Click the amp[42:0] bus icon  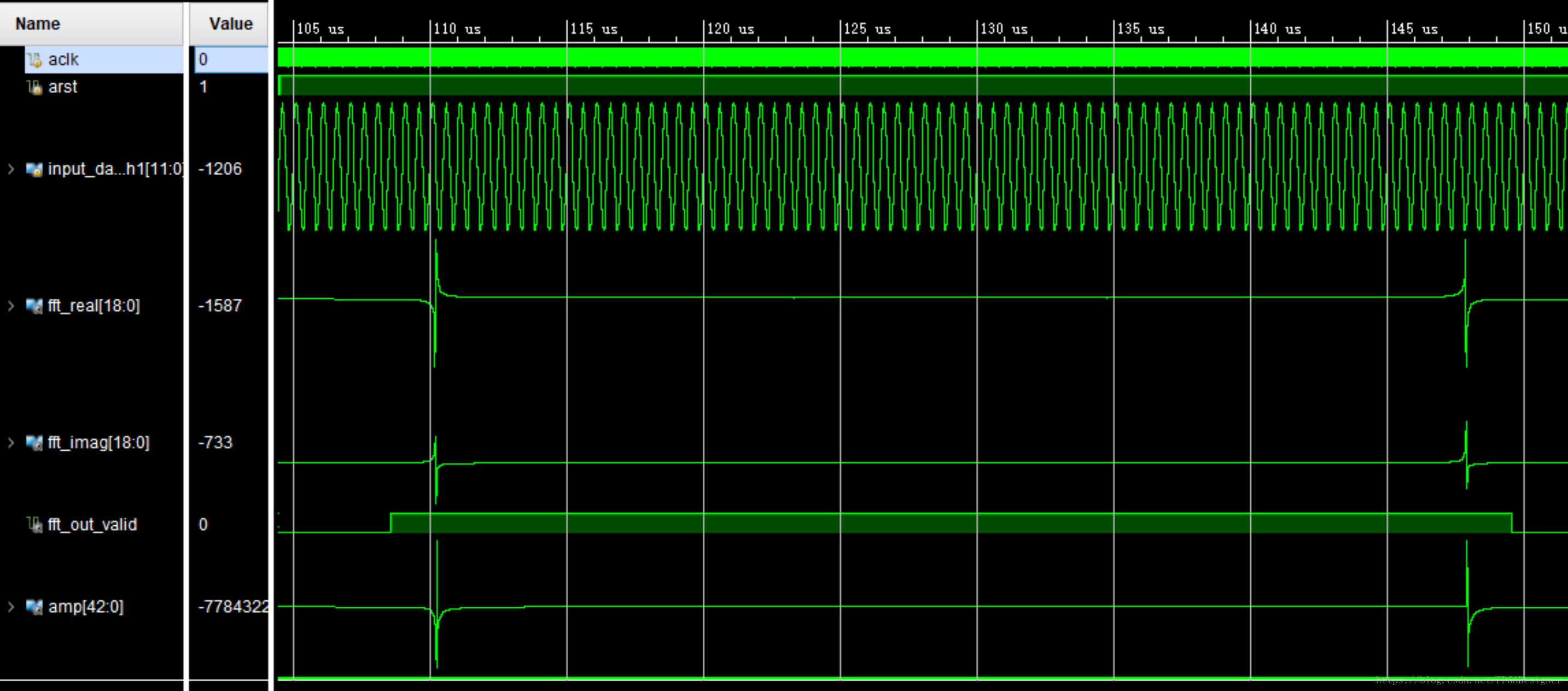(x=34, y=606)
